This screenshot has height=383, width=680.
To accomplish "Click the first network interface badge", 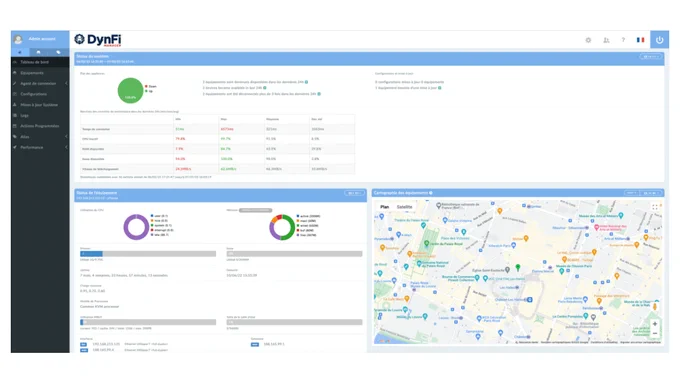I will [x=83, y=344].
